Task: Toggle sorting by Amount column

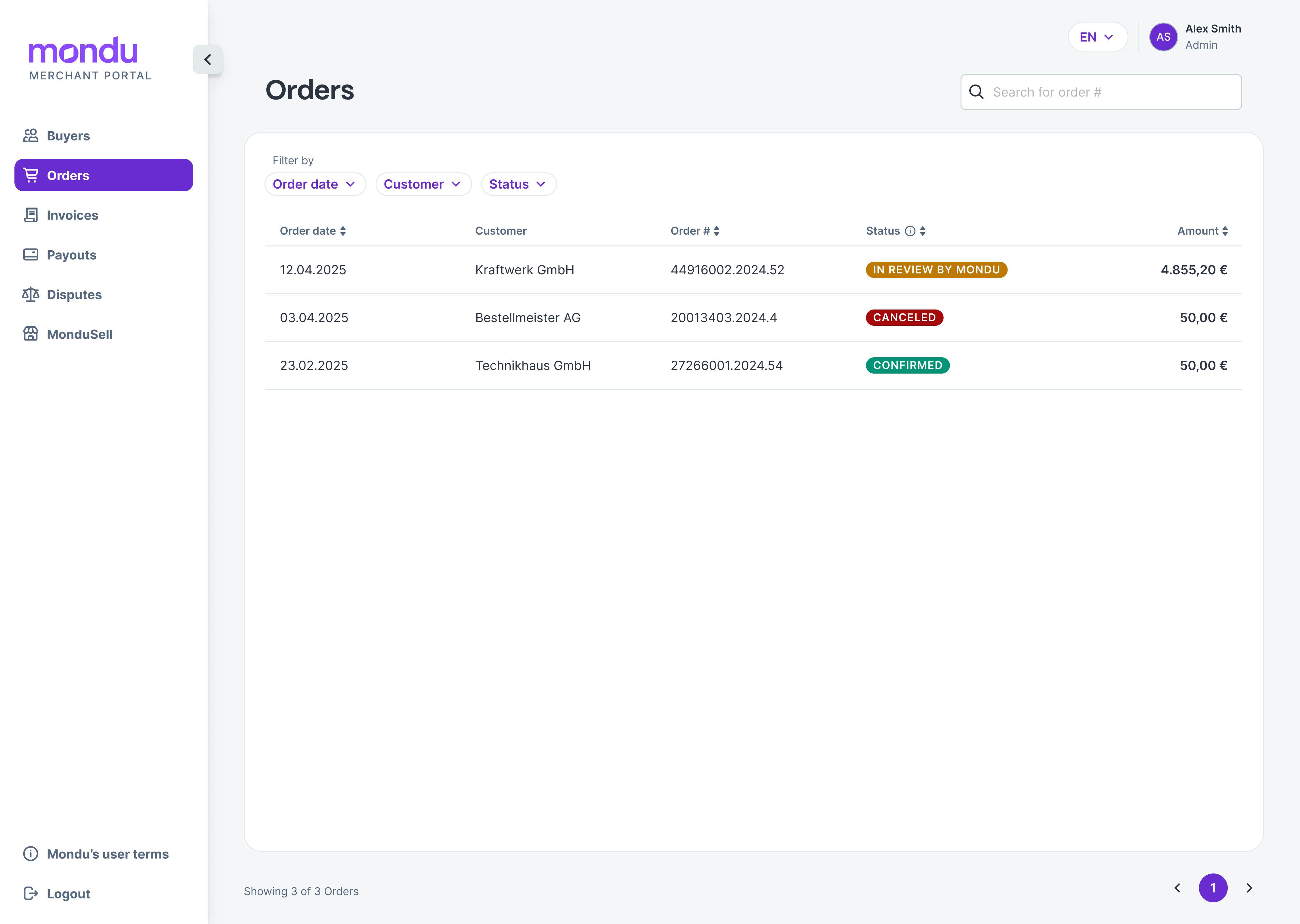Action: 1225,231
